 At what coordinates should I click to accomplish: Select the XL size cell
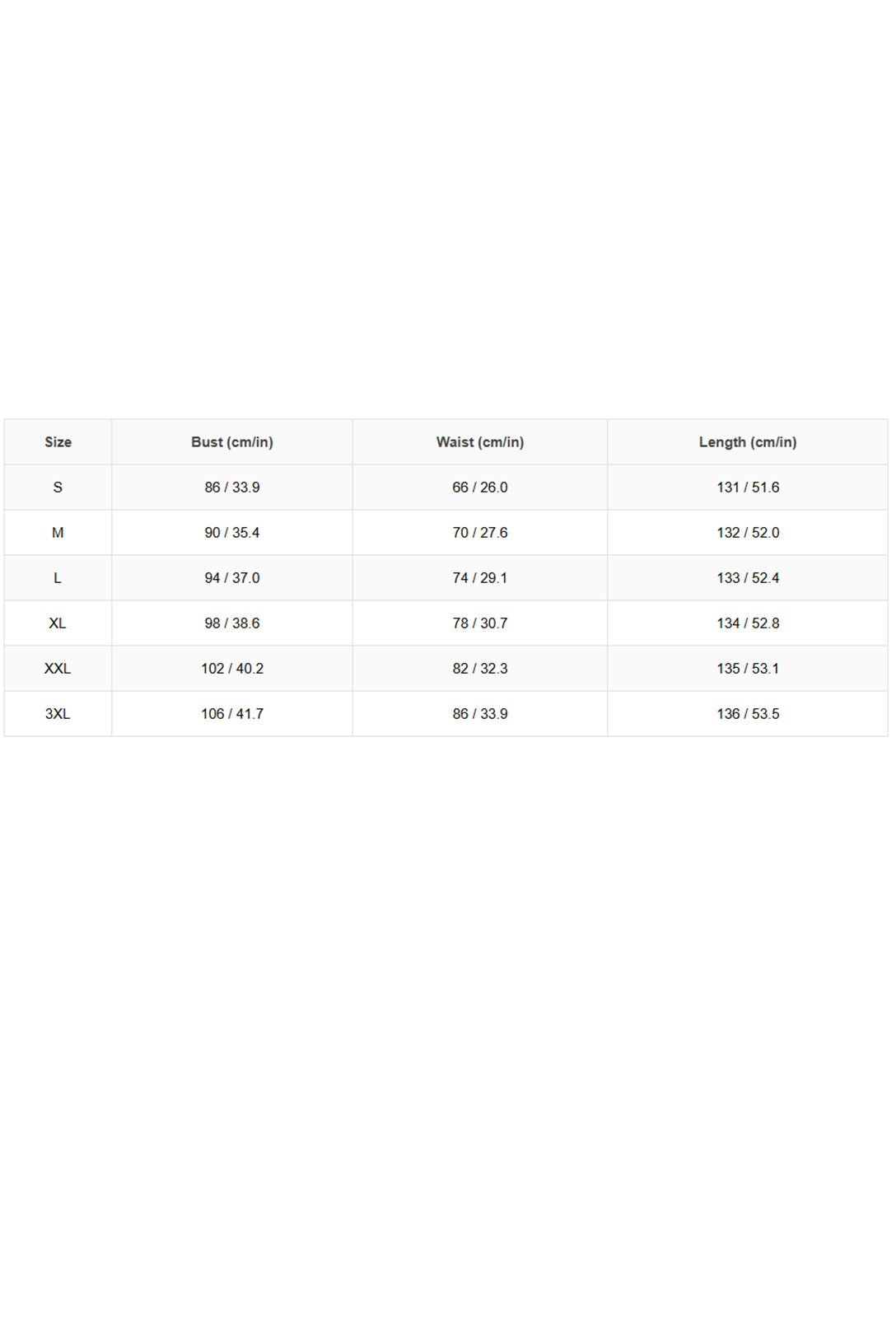pos(58,623)
